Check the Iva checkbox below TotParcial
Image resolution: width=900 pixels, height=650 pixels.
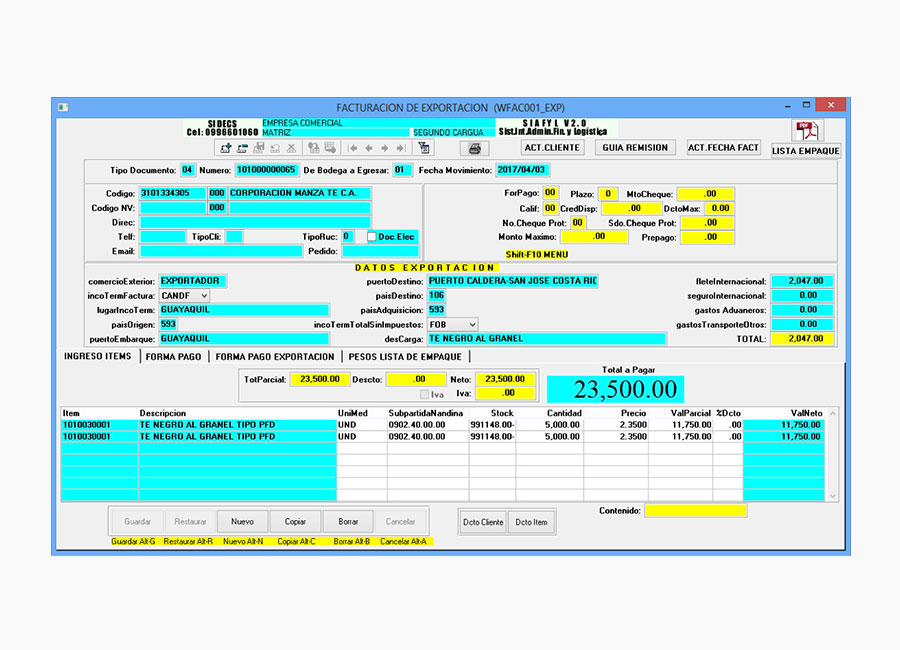[x=425, y=394]
